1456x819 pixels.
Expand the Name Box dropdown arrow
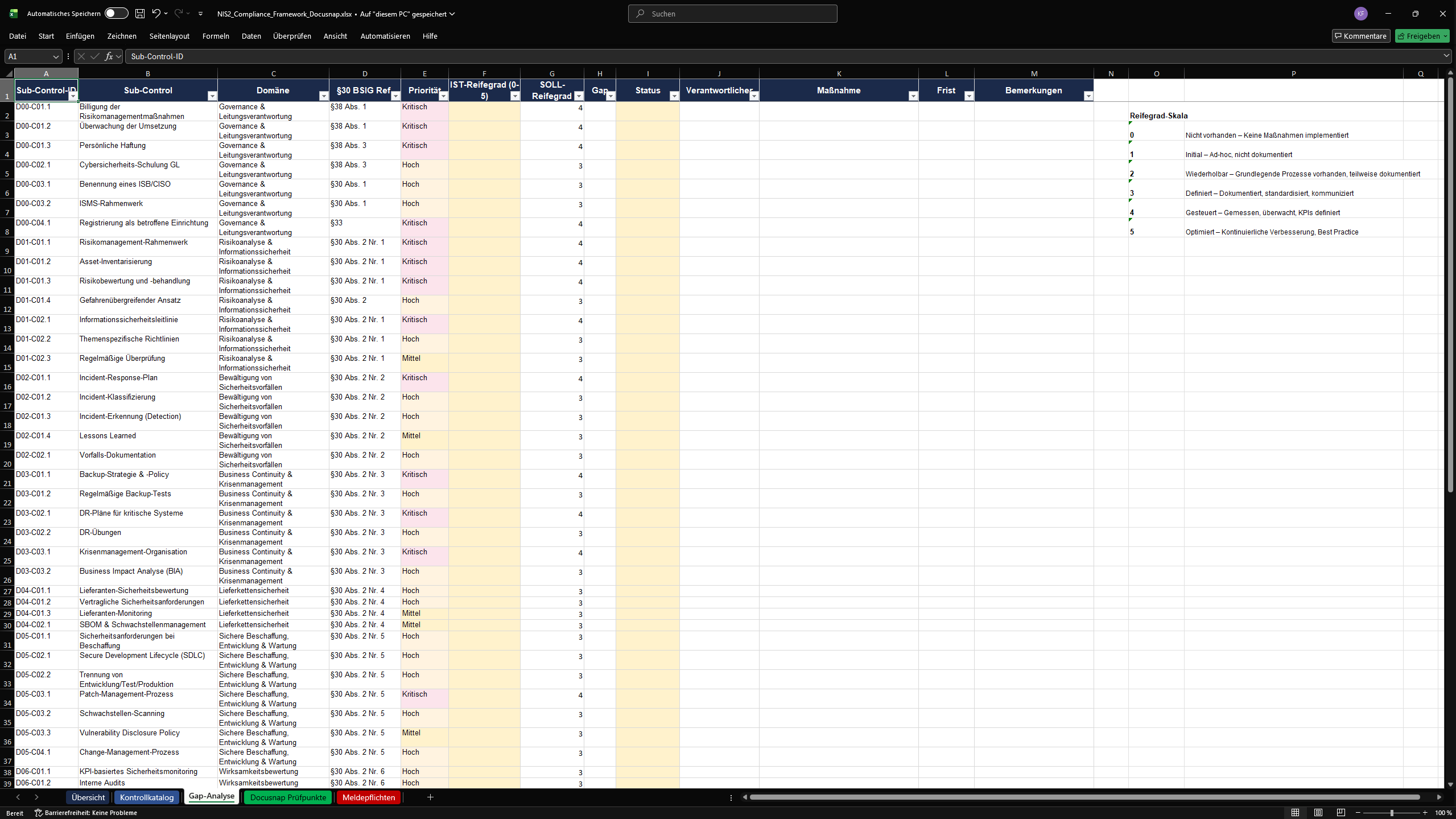56,56
